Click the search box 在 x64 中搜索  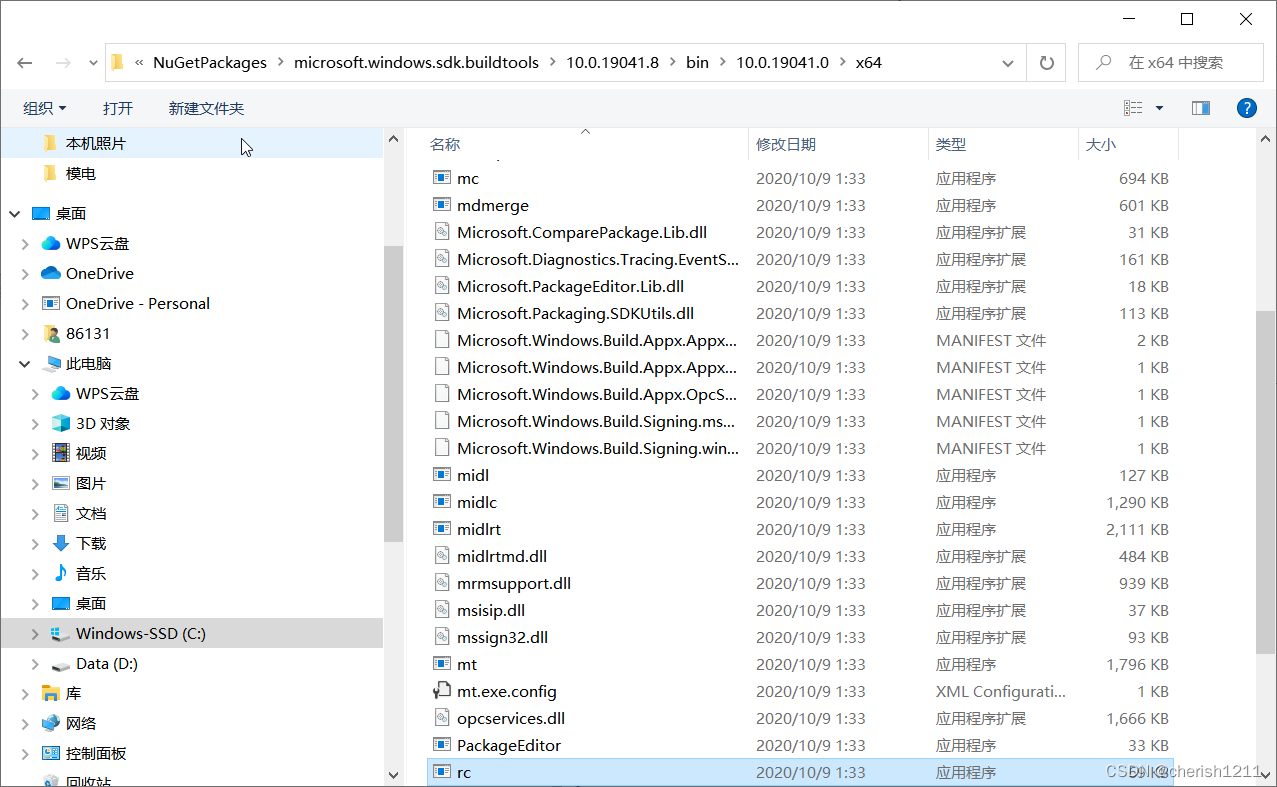1170,62
